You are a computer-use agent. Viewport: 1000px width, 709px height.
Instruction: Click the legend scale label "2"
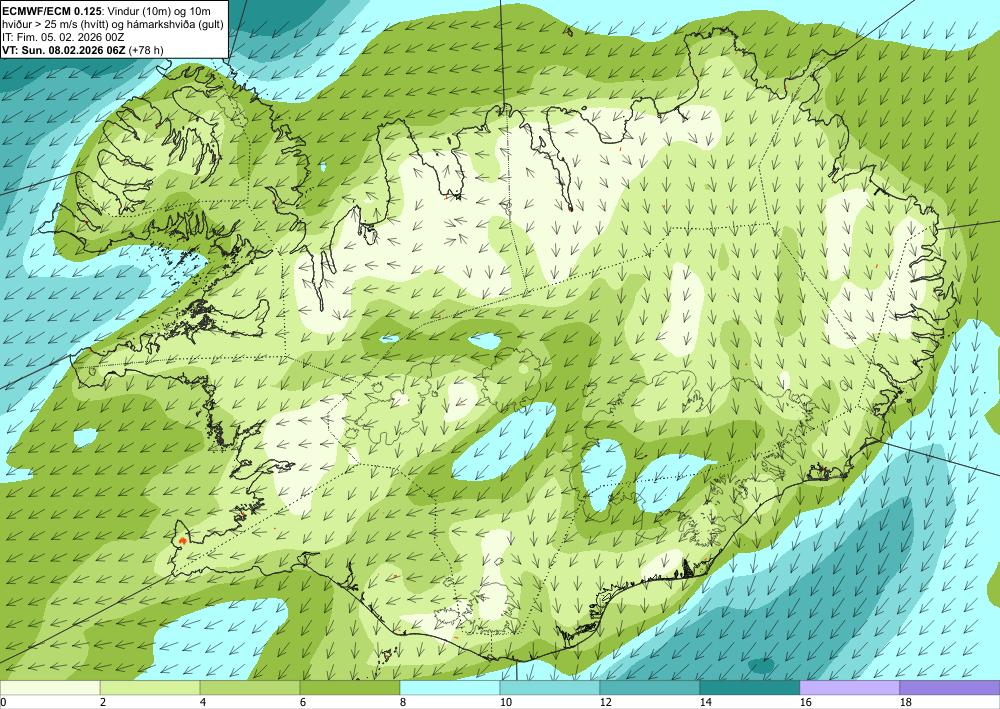[x=103, y=703]
